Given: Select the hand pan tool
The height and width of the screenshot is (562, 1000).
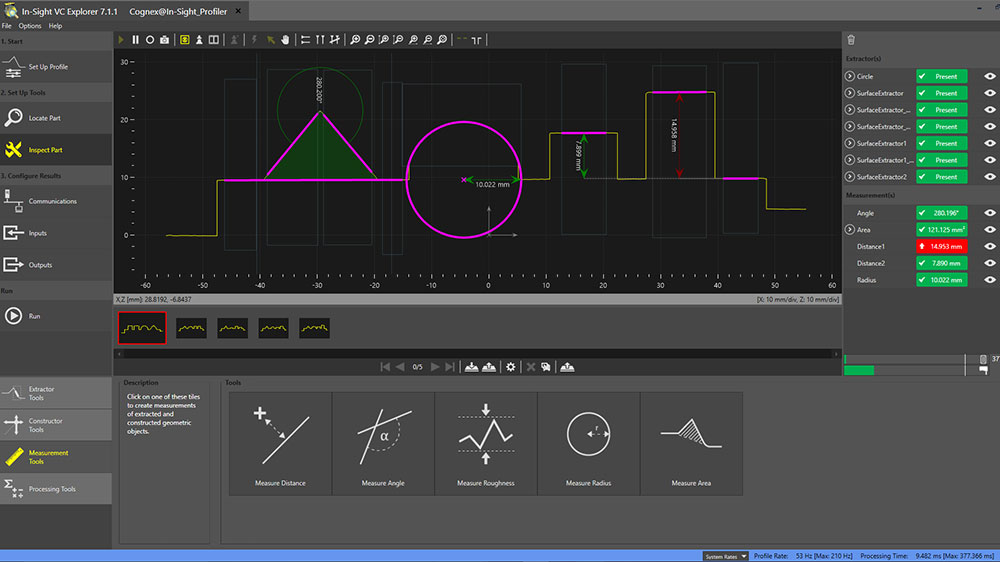Looking at the screenshot, I should [285, 40].
